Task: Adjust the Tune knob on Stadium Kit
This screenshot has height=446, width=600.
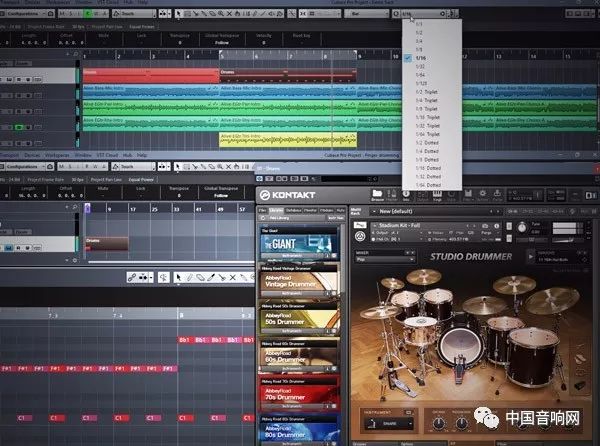Action: click(522, 228)
